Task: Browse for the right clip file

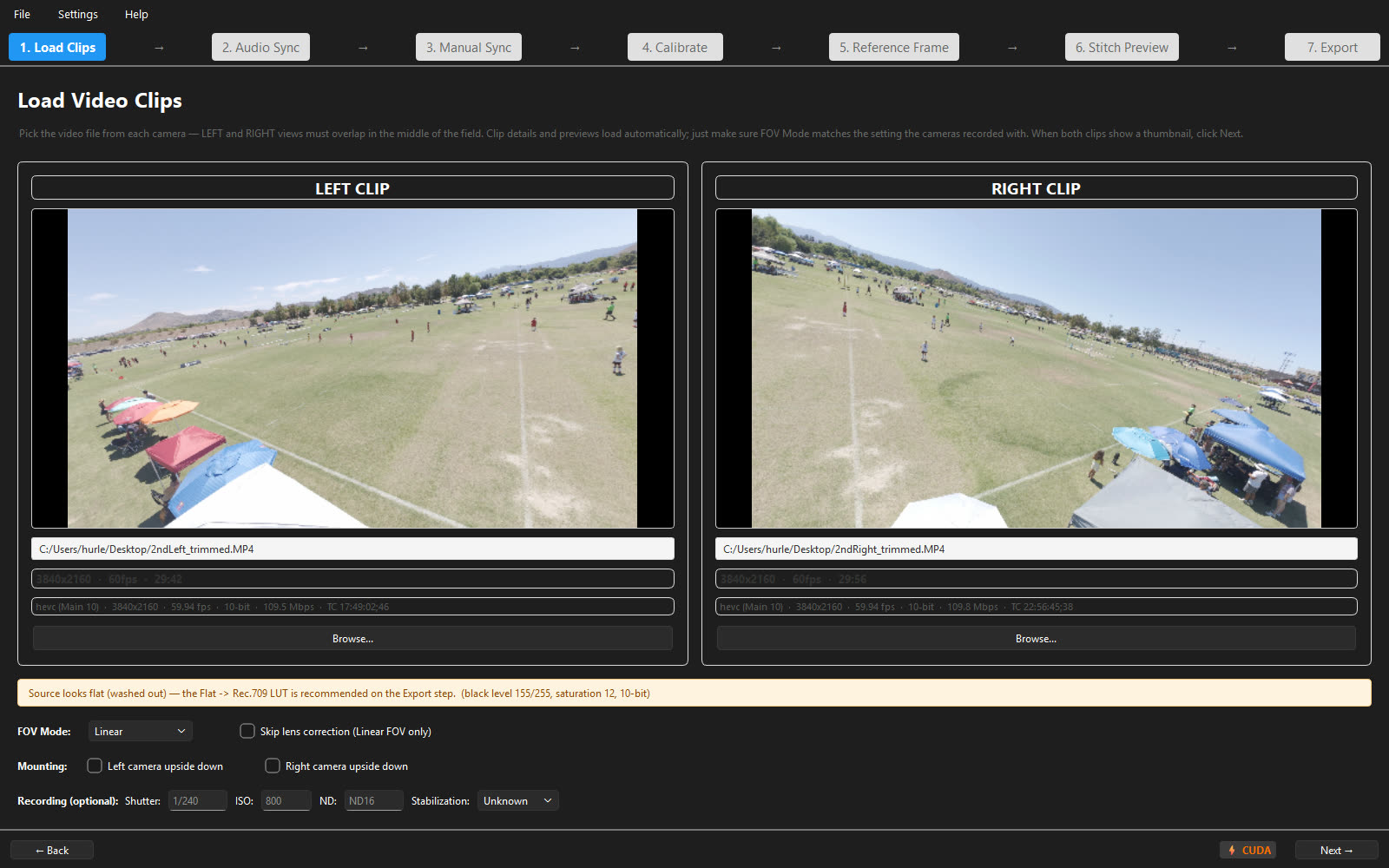Action: pyautogui.click(x=1036, y=638)
